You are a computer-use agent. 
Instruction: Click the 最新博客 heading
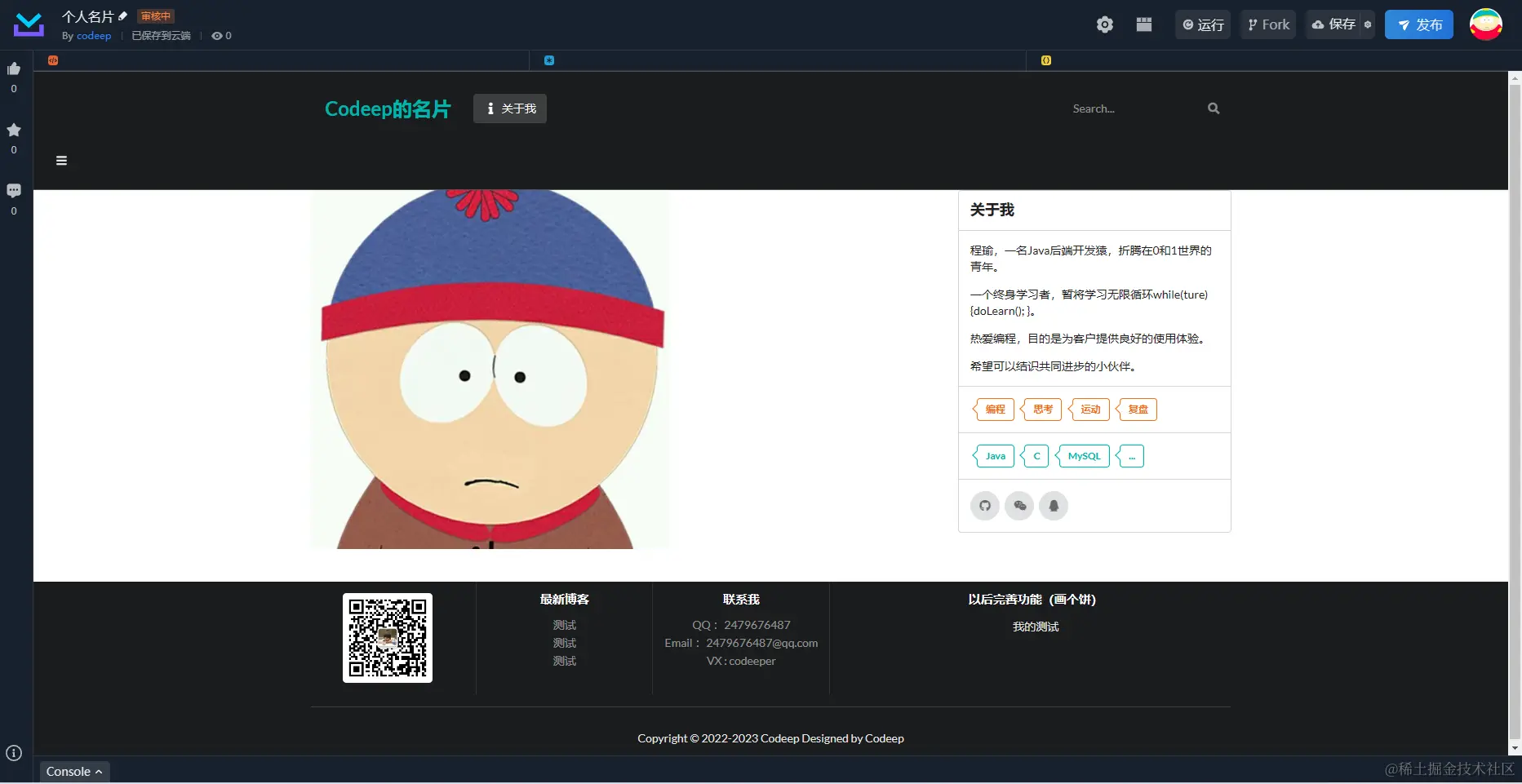click(565, 600)
